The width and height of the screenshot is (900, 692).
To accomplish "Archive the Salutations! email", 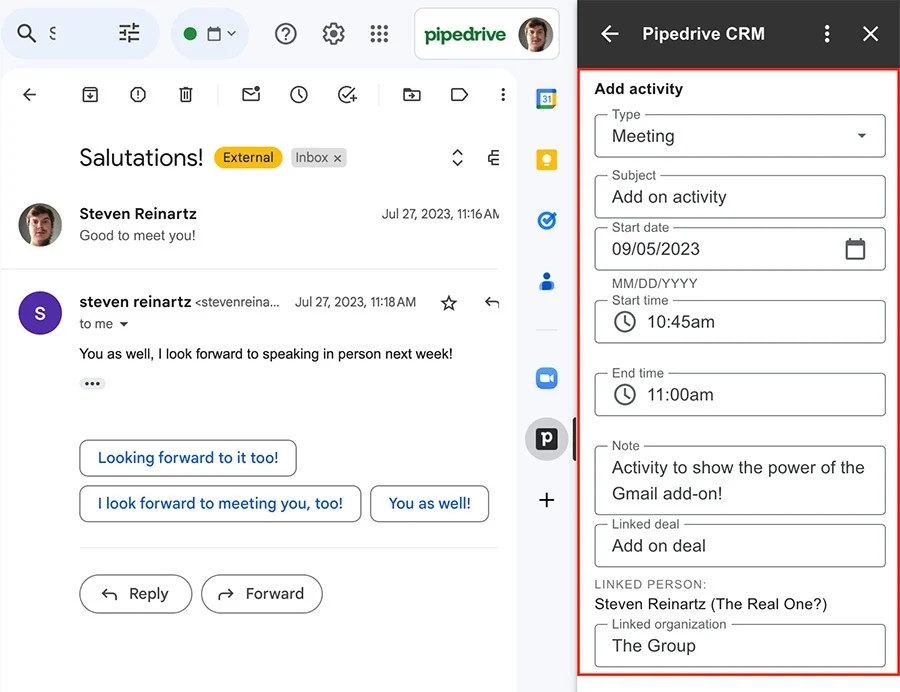I will [x=90, y=94].
